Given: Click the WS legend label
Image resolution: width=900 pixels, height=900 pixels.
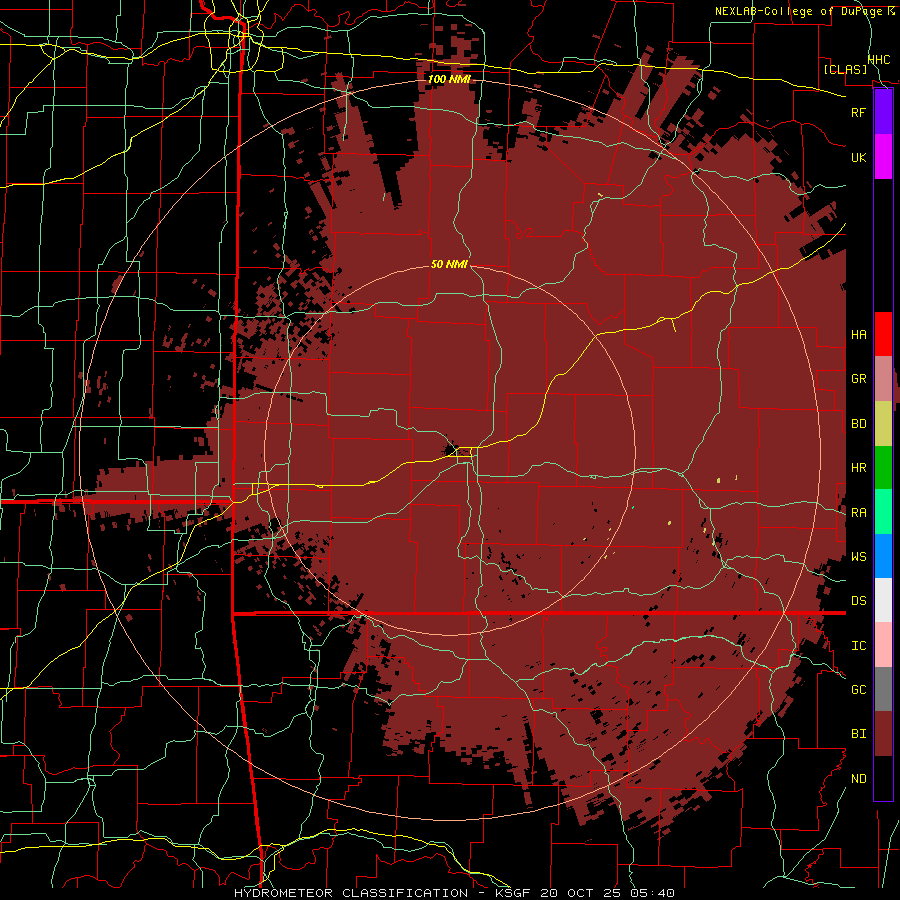Looking at the screenshot, I should (x=858, y=557).
